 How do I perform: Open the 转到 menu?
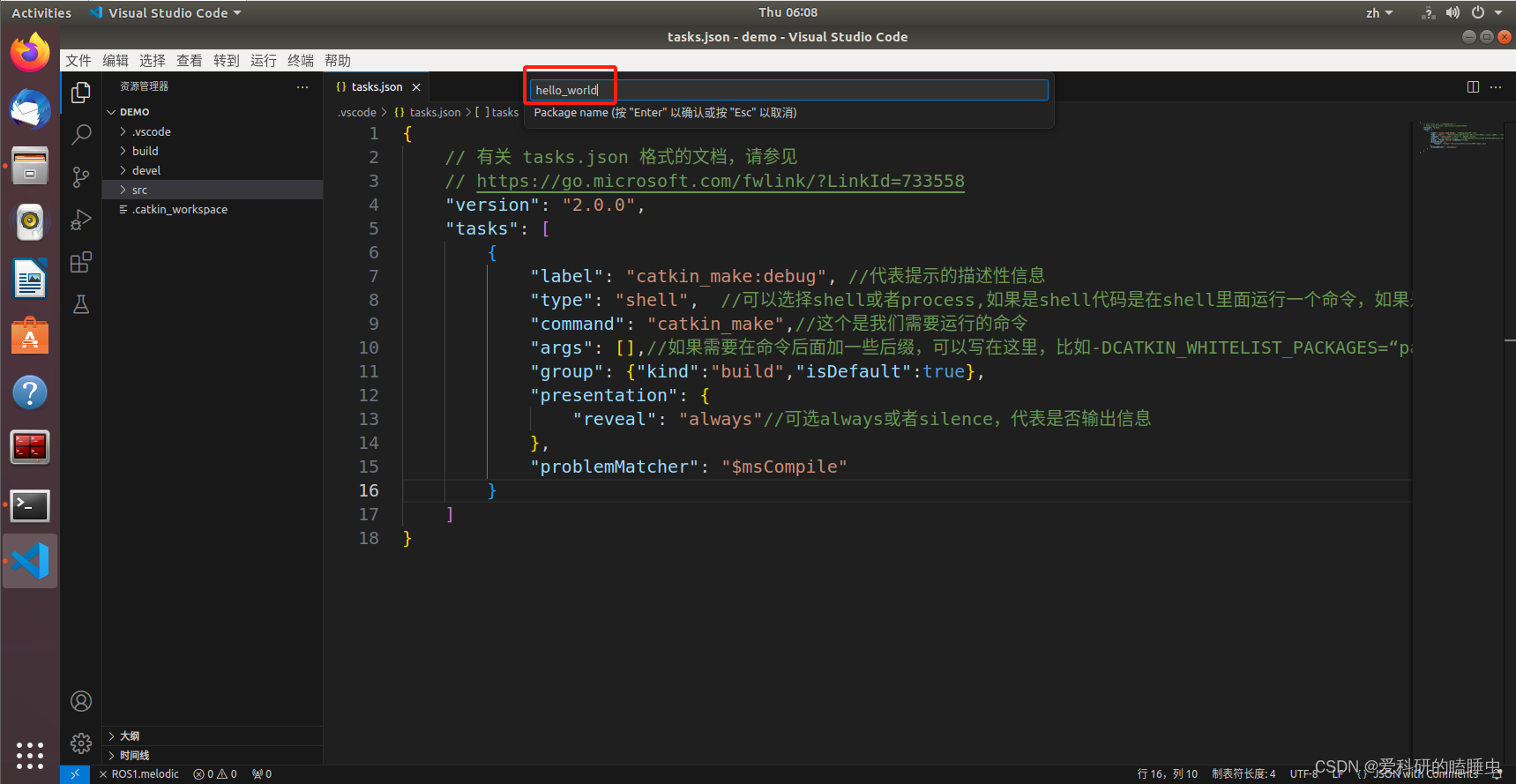click(x=227, y=60)
